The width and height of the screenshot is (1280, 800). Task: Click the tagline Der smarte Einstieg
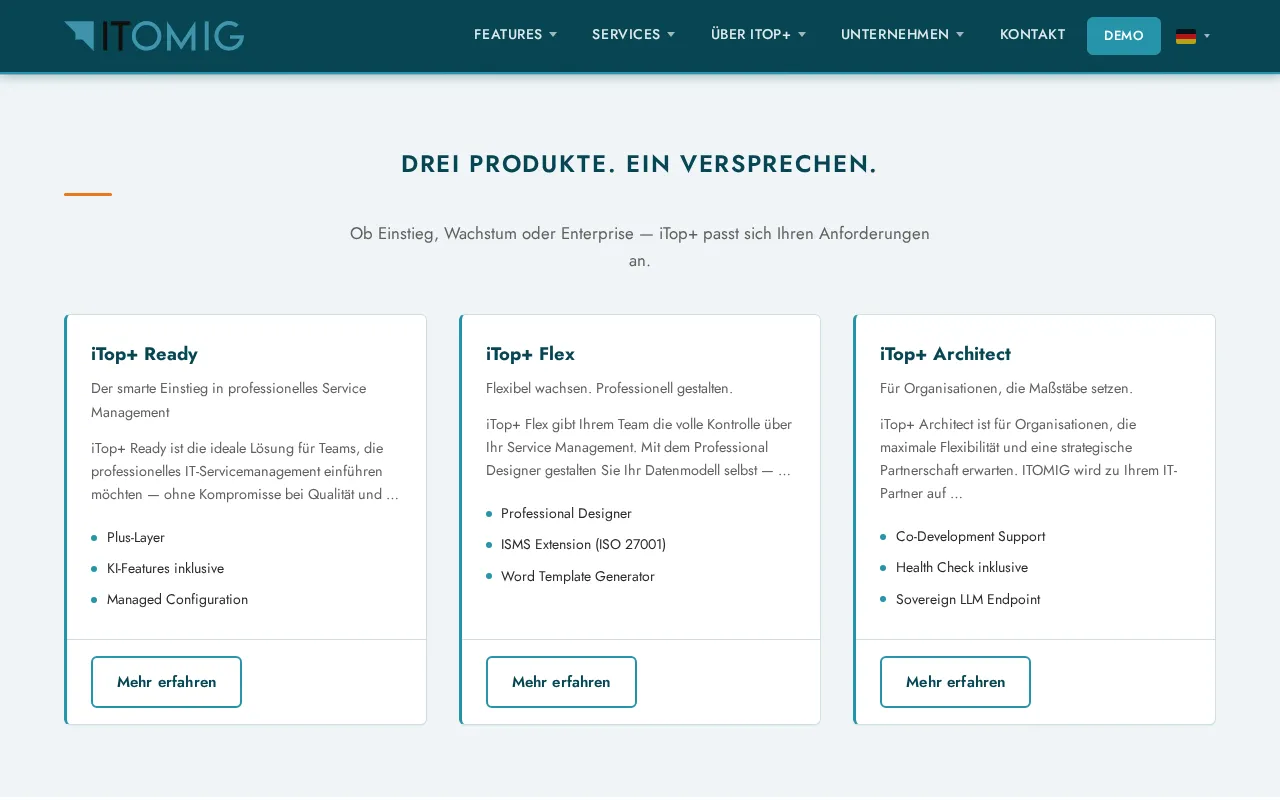229,400
